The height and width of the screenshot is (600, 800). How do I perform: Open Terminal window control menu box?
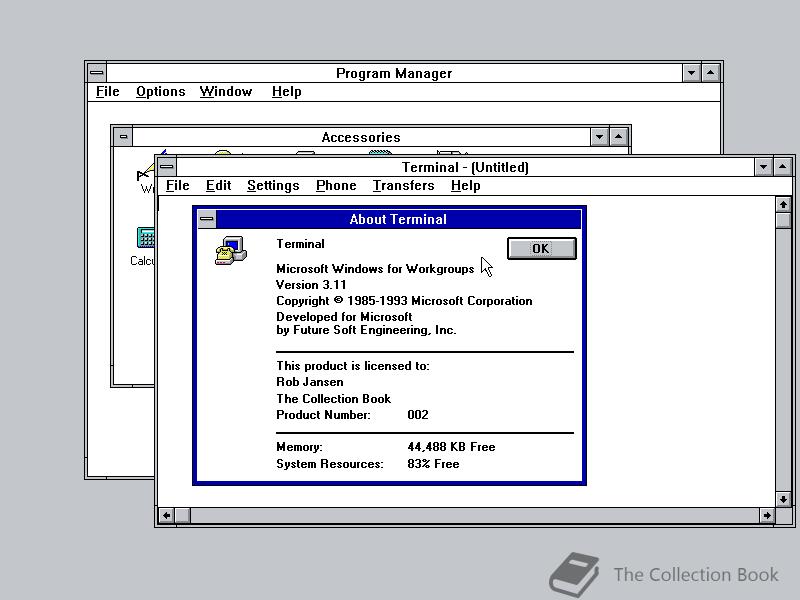pos(167,167)
